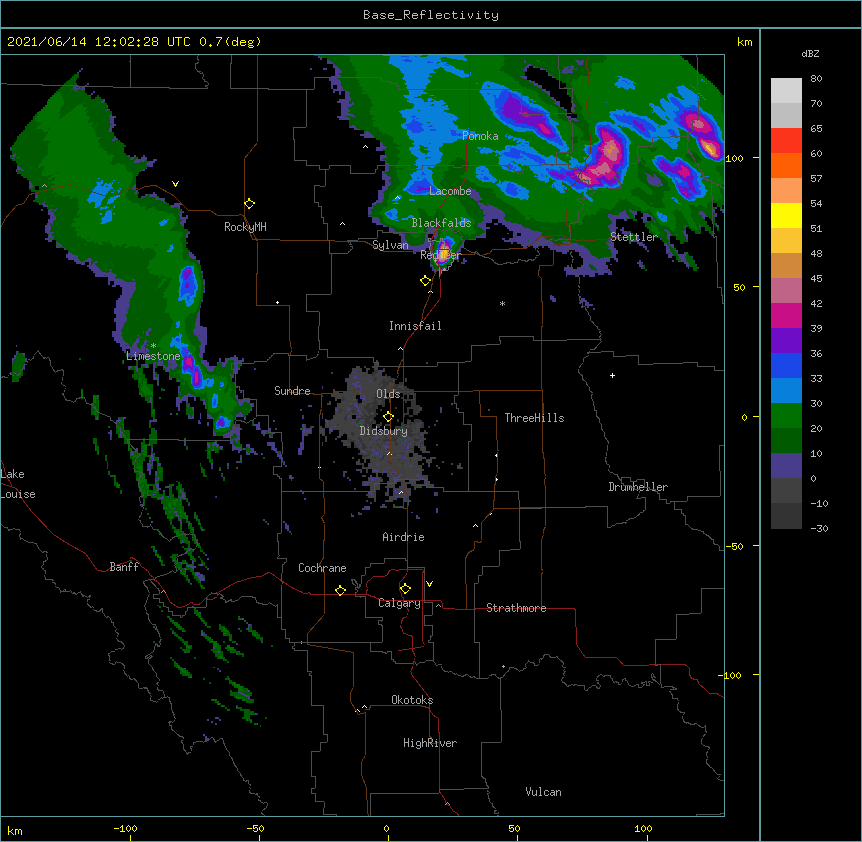Click the Didsbury city label

point(384,431)
